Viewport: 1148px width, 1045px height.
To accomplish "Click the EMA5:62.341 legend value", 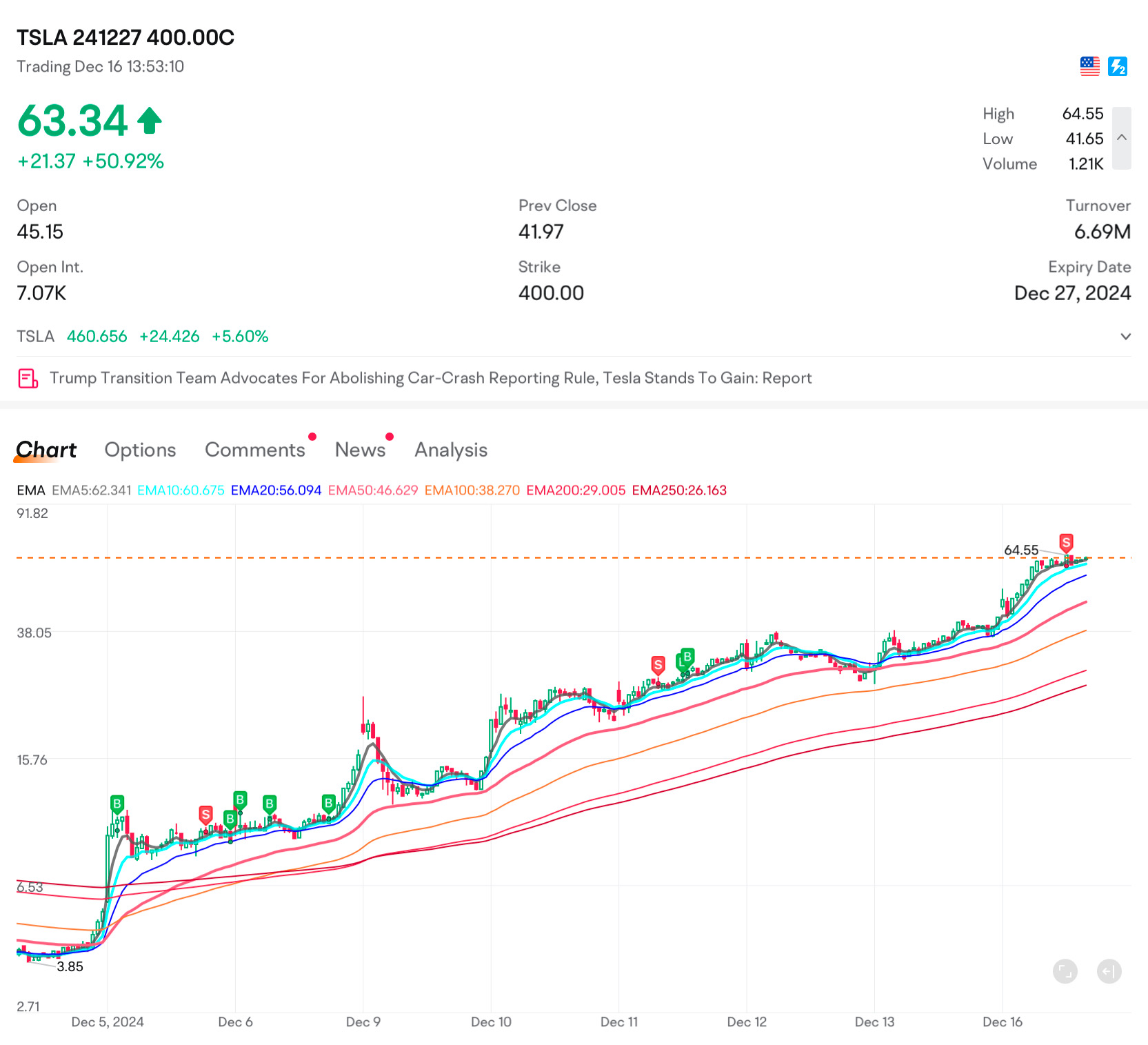I will (91, 490).
